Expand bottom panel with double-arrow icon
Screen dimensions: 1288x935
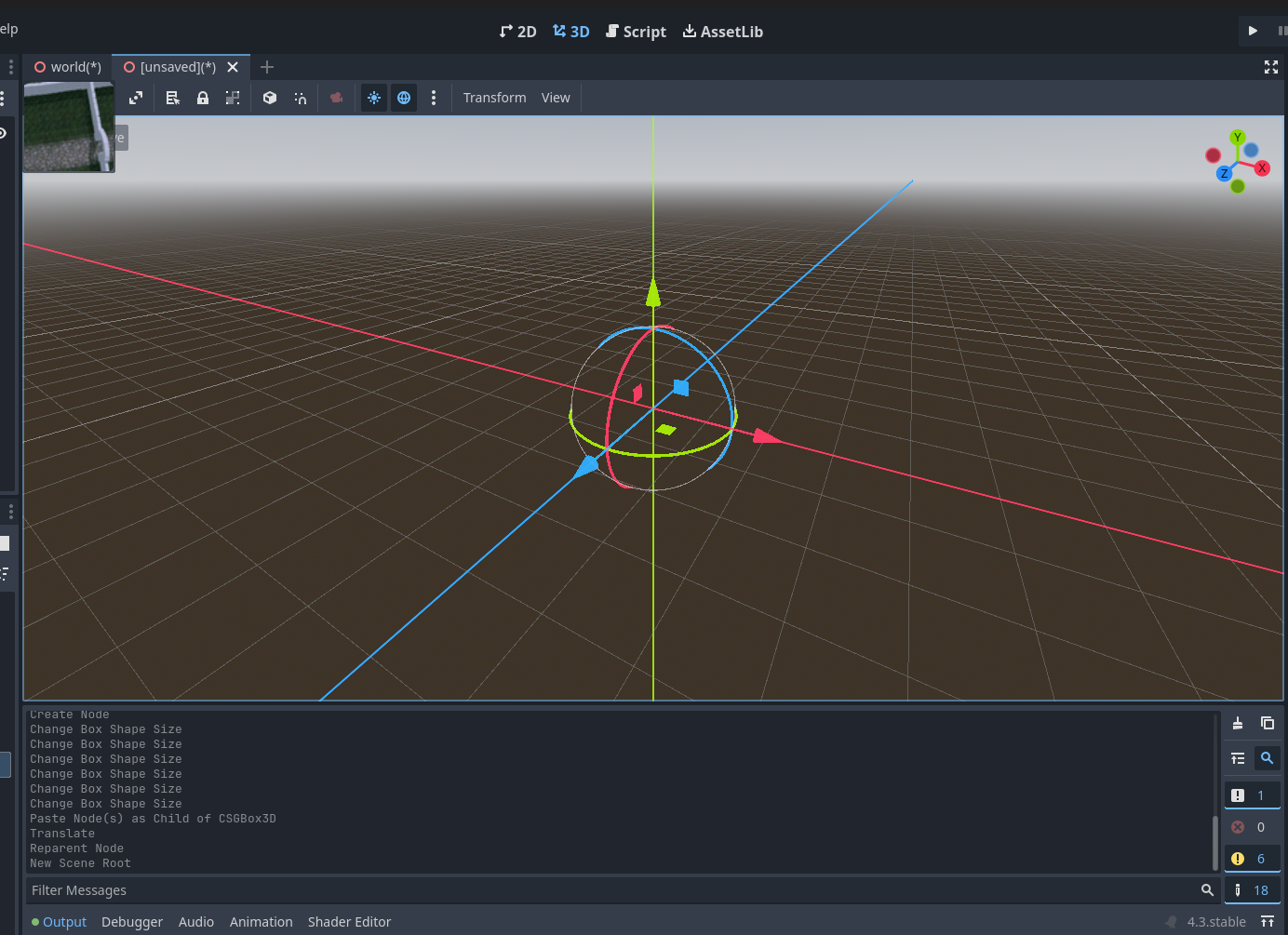coord(1268,922)
